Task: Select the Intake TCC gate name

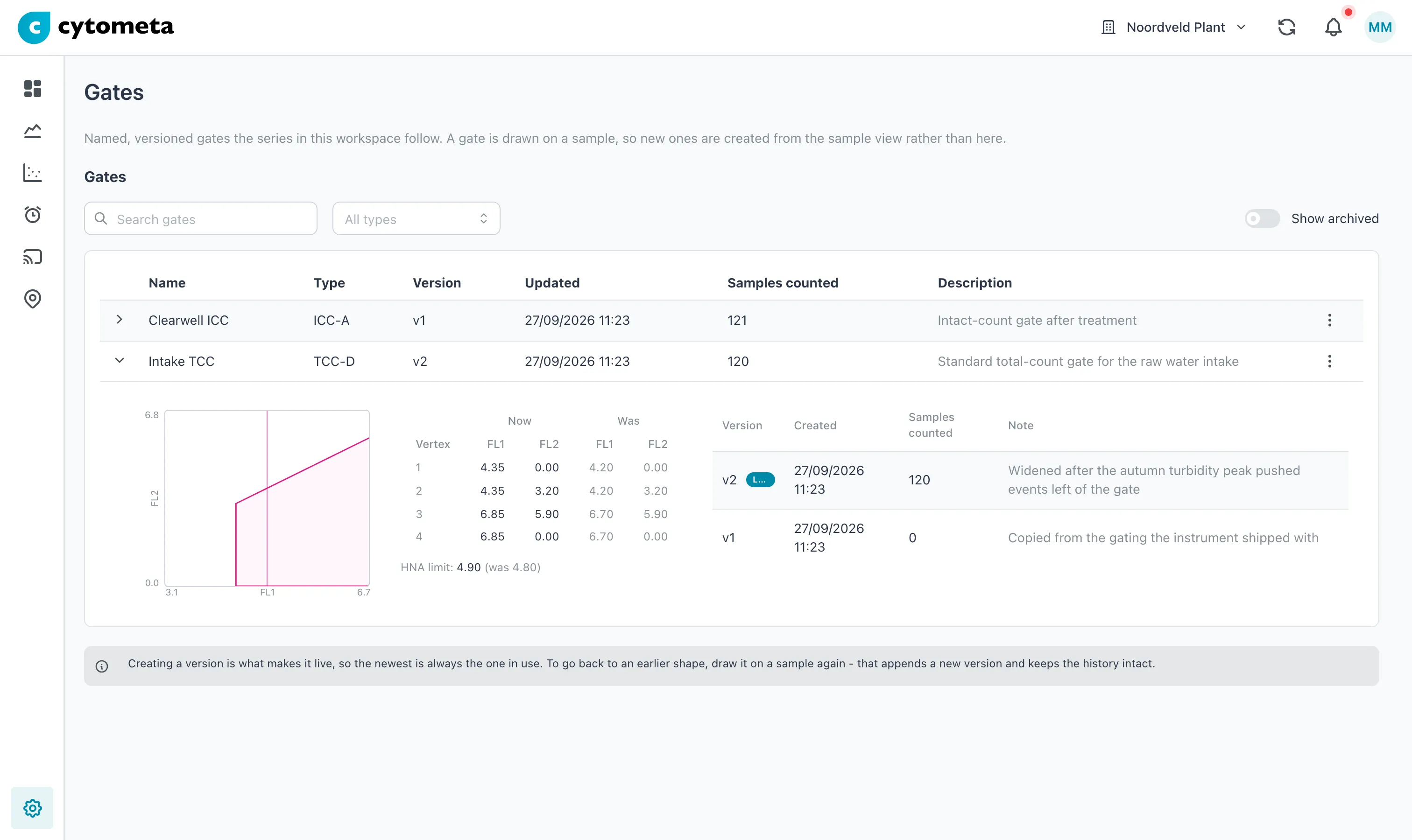Action: click(x=181, y=361)
